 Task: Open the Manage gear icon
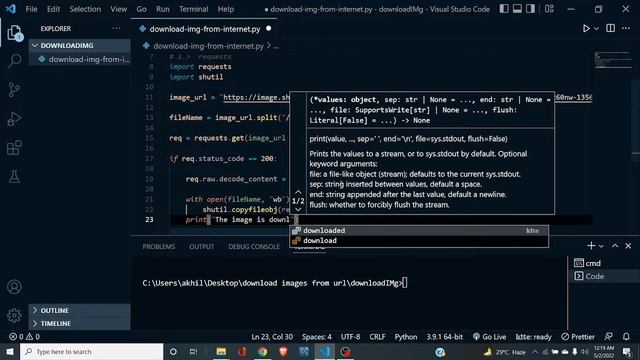coord(14,315)
